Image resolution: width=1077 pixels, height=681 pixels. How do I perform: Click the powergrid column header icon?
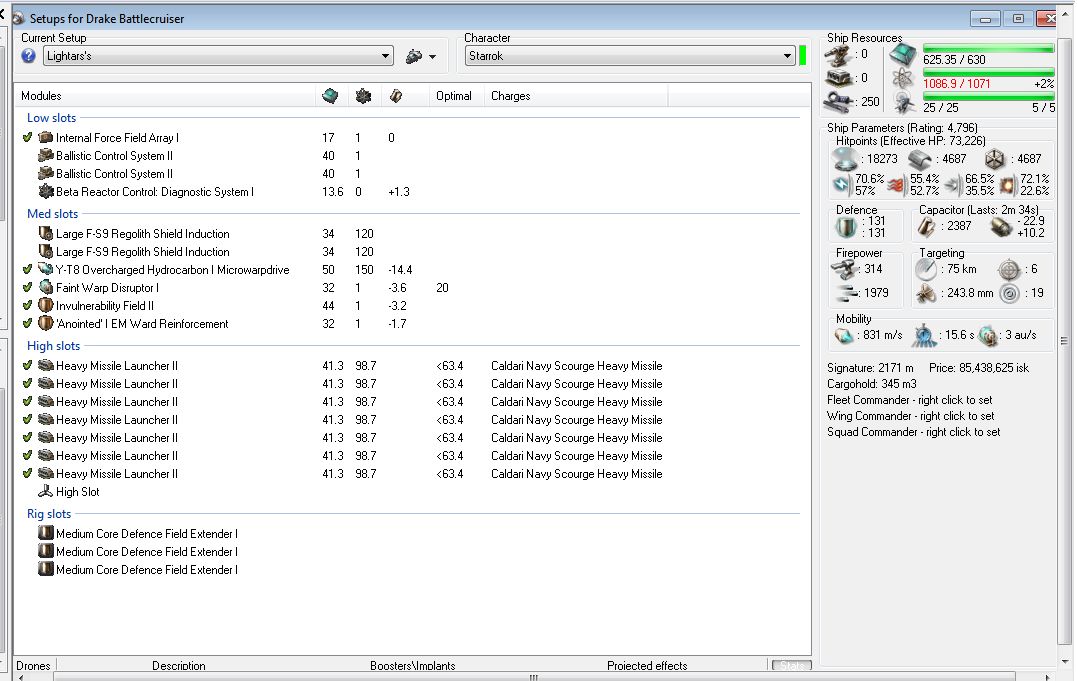tap(363, 96)
